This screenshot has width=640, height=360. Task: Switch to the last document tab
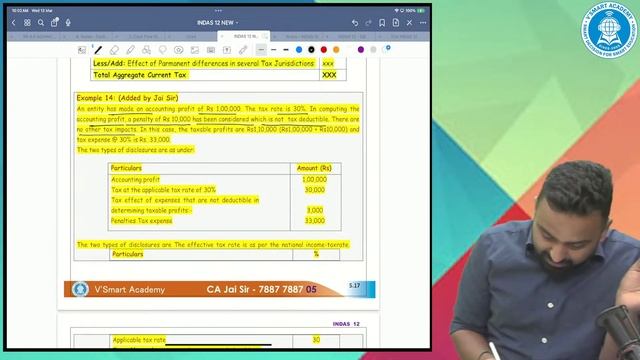tap(403, 36)
